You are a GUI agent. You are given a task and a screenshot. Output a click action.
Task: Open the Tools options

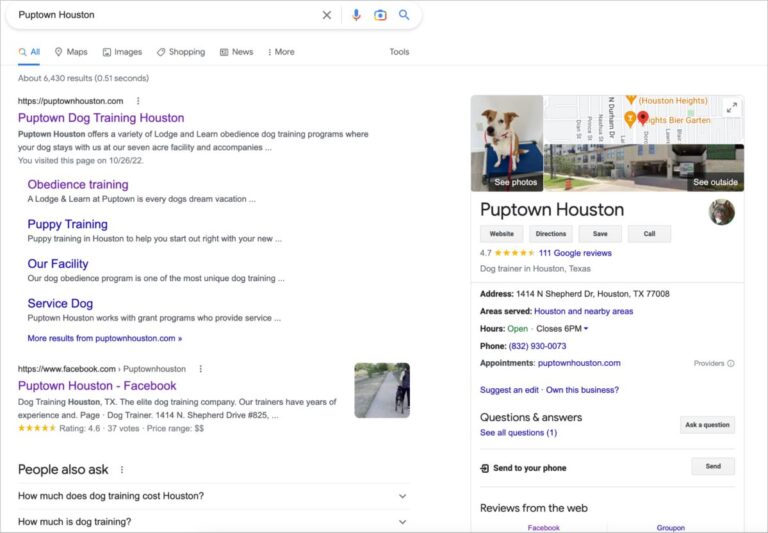coord(399,52)
